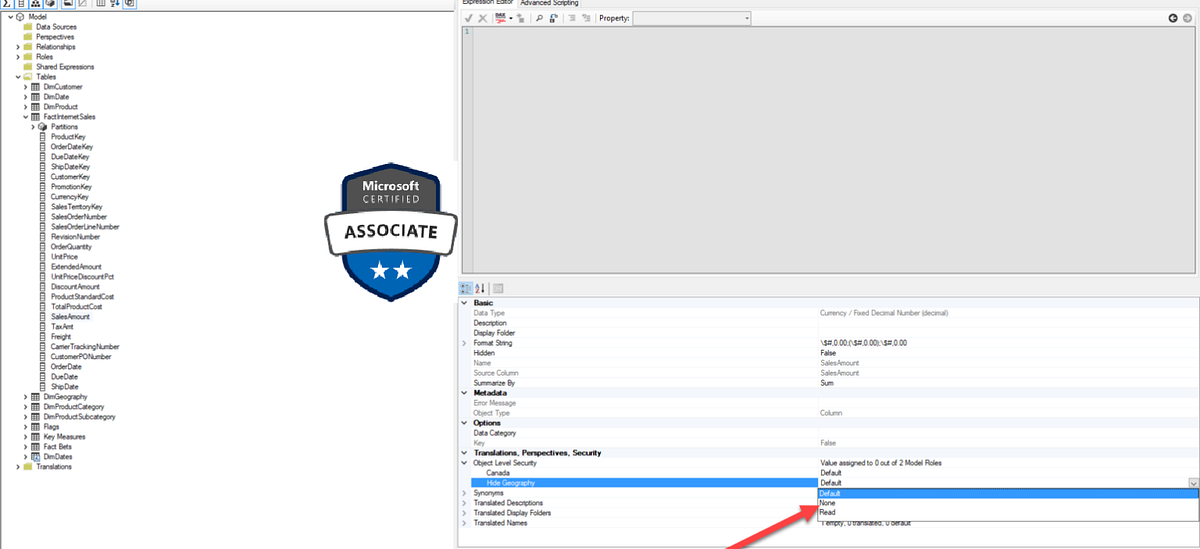
Task: Select the Shared Expressions folder
Action: point(65,67)
